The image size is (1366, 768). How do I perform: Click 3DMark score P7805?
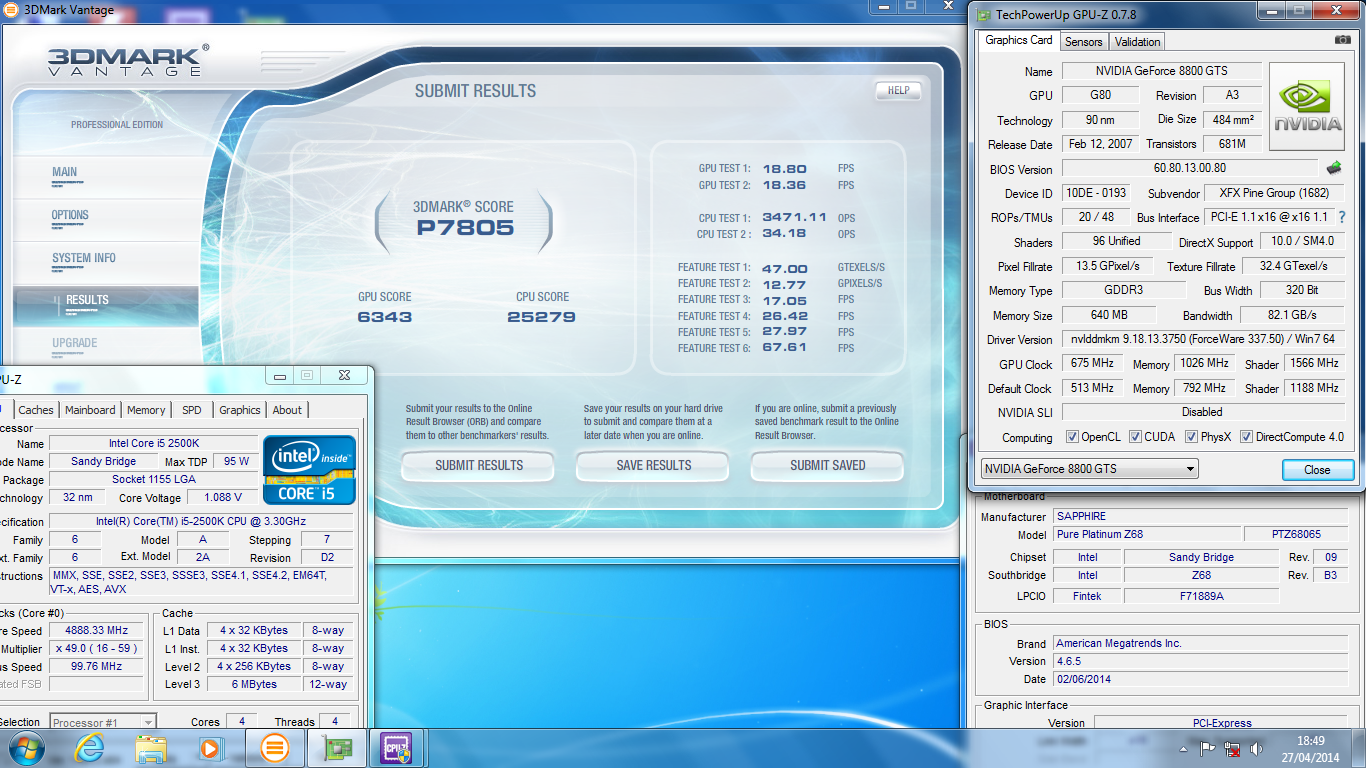click(465, 227)
